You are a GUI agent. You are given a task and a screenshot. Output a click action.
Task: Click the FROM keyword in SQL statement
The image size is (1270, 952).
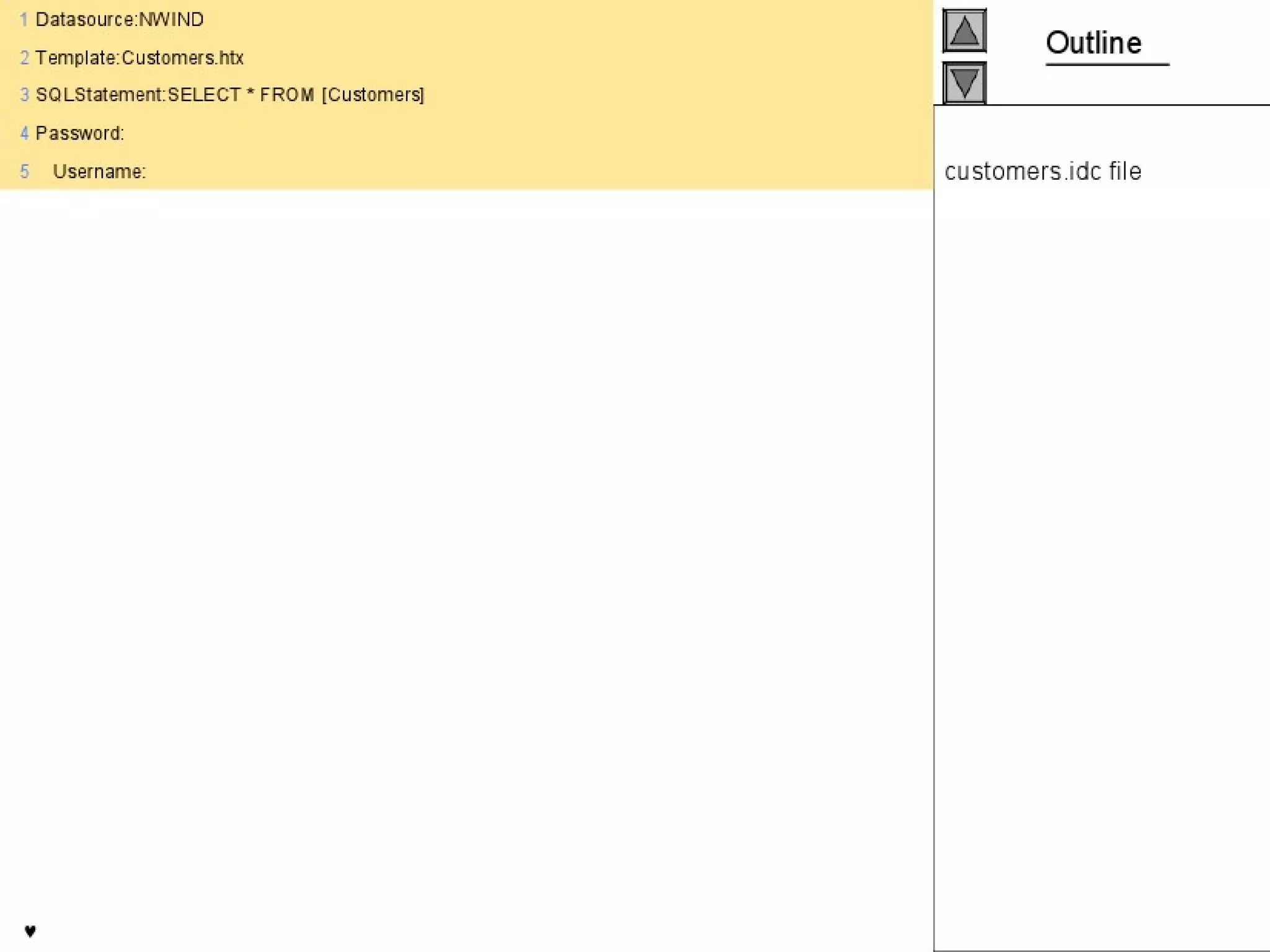click(x=286, y=95)
